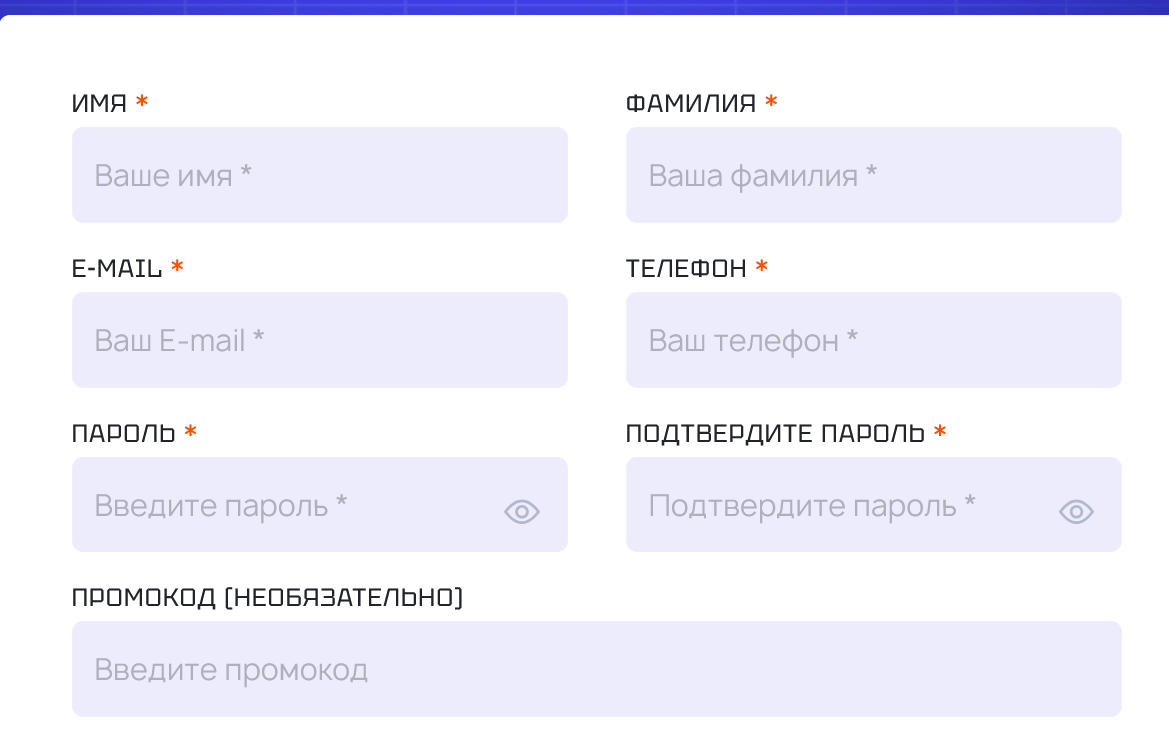Select the E-MAIL label text
The image size is (1169, 745).
click(117, 268)
